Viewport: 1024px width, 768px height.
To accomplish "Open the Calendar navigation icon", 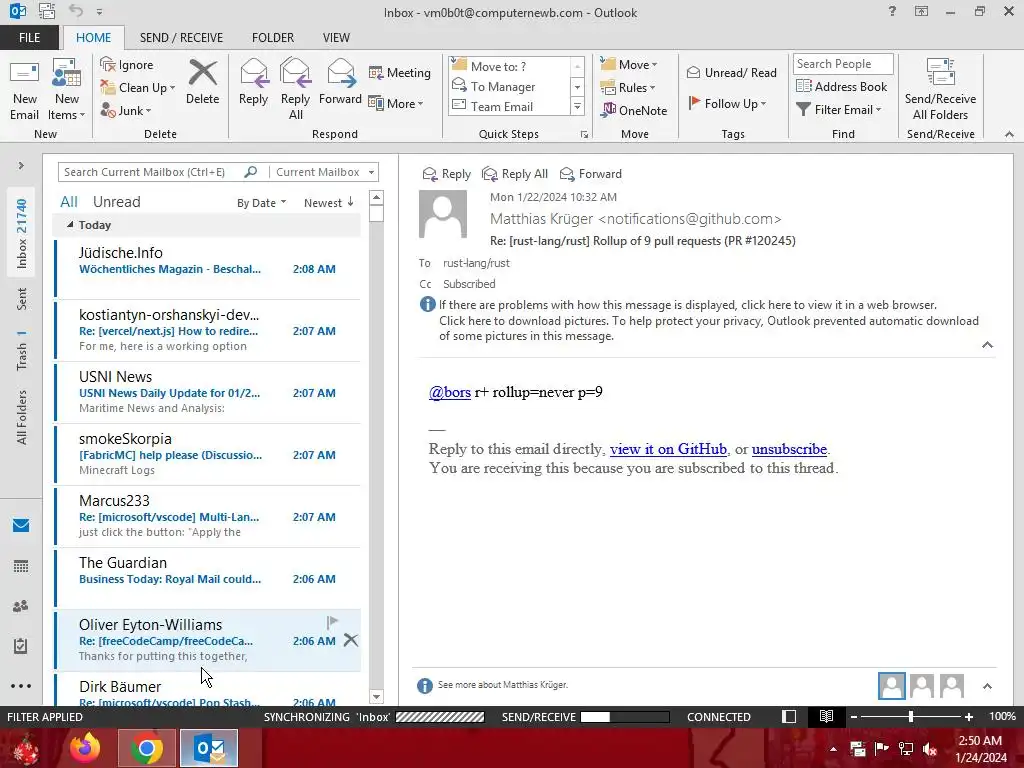I will point(21,566).
